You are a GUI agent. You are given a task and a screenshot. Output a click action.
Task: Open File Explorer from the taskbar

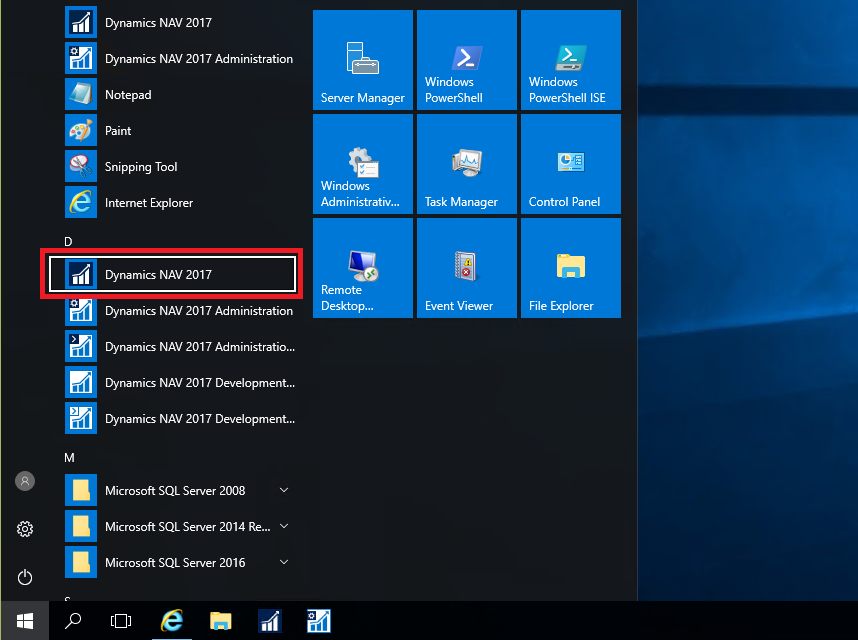221,621
